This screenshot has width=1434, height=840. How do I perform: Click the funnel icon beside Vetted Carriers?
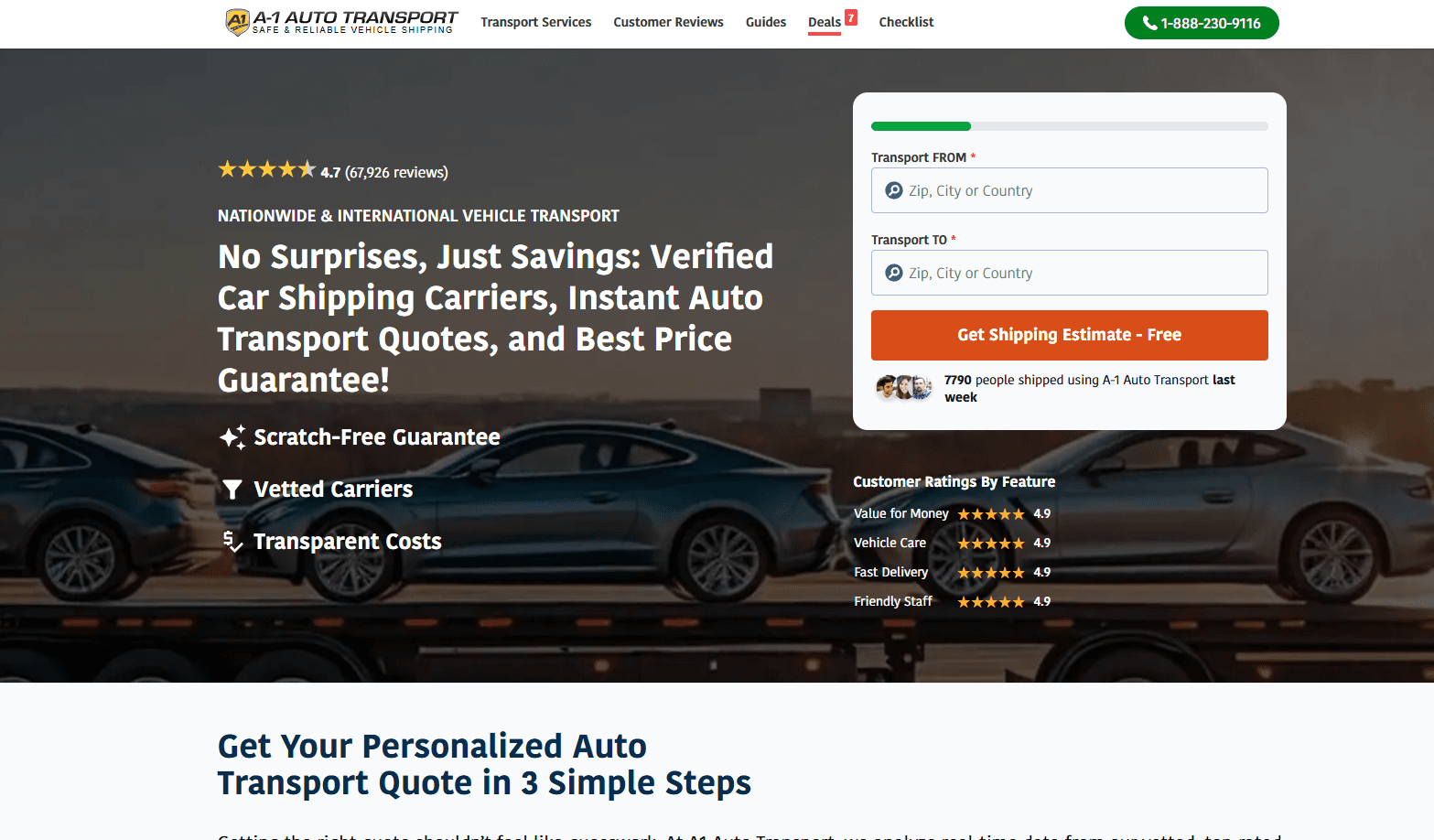(x=232, y=490)
